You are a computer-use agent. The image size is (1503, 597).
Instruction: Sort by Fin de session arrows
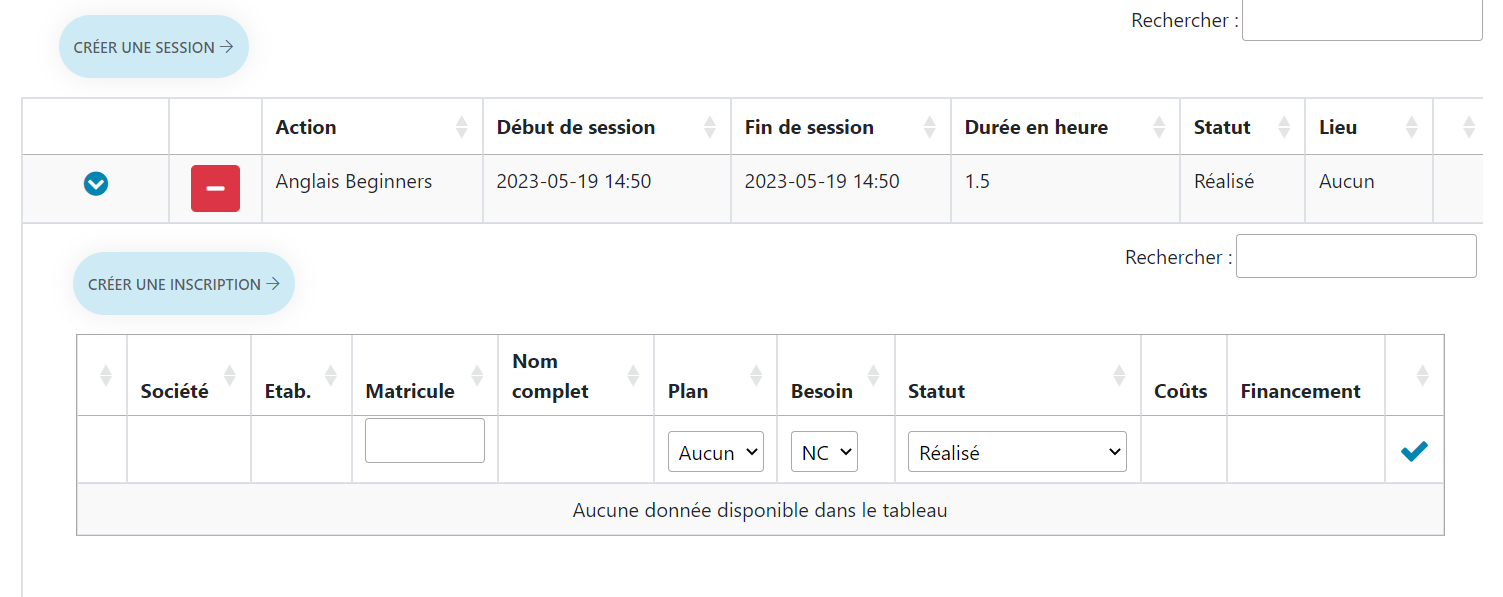929,127
